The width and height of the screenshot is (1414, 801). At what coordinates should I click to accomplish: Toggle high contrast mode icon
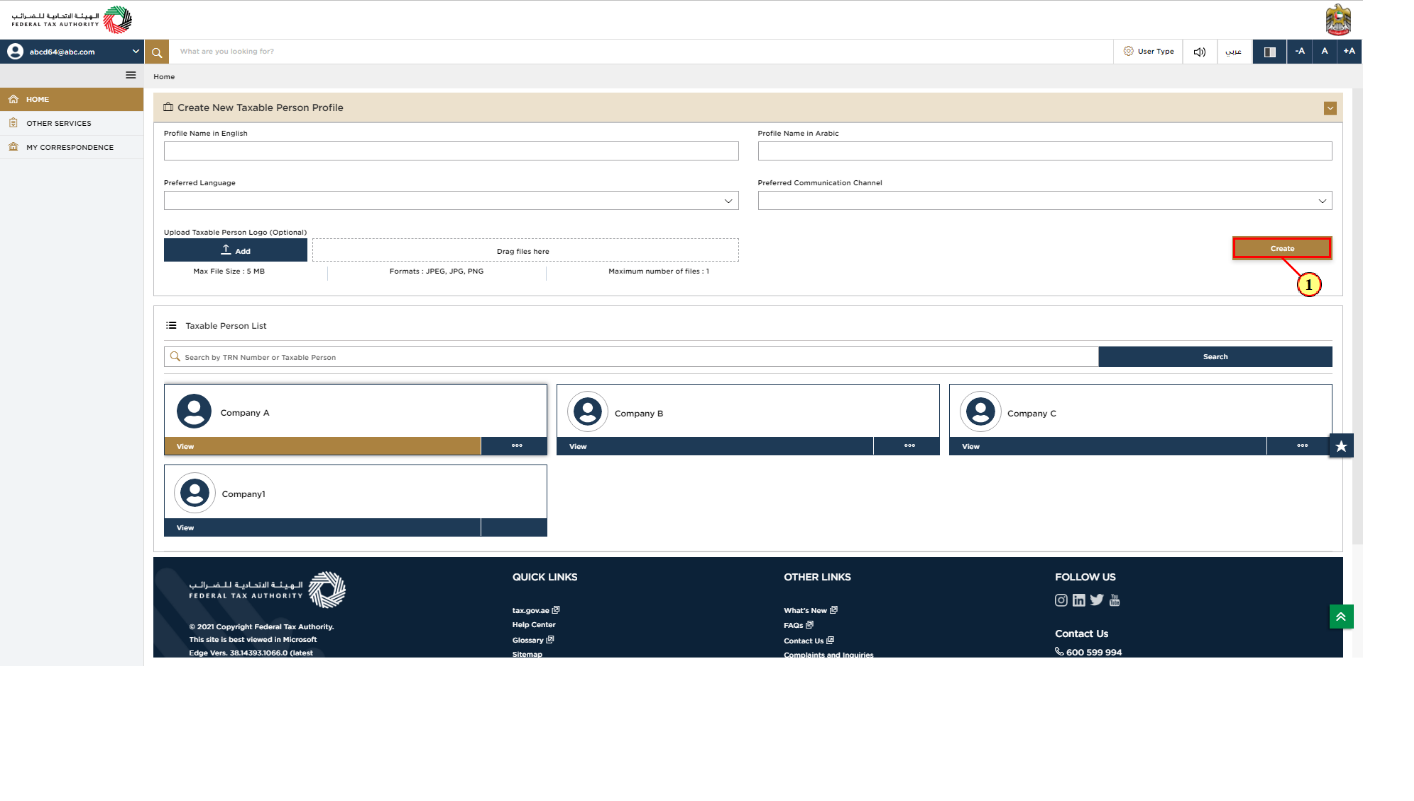point(1270,51)
